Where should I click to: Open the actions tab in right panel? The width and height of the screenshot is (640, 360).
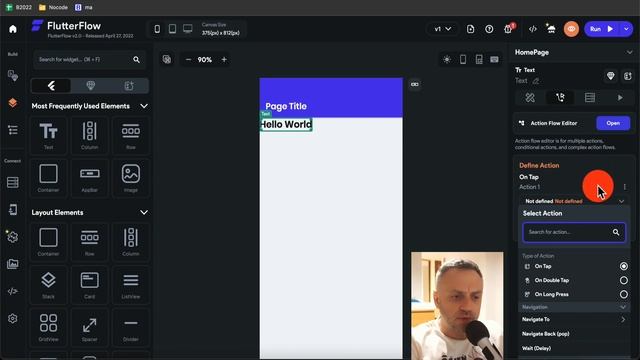(560, 98)
